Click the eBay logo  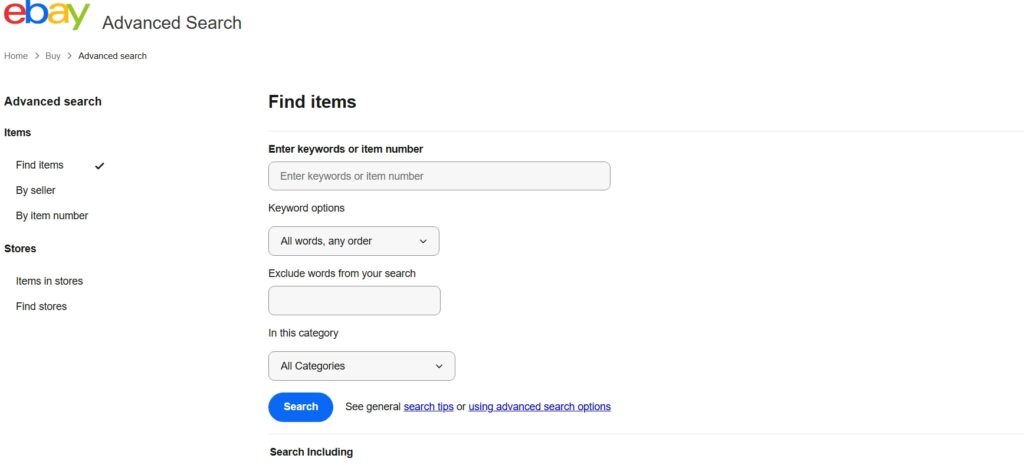point(46,17)
